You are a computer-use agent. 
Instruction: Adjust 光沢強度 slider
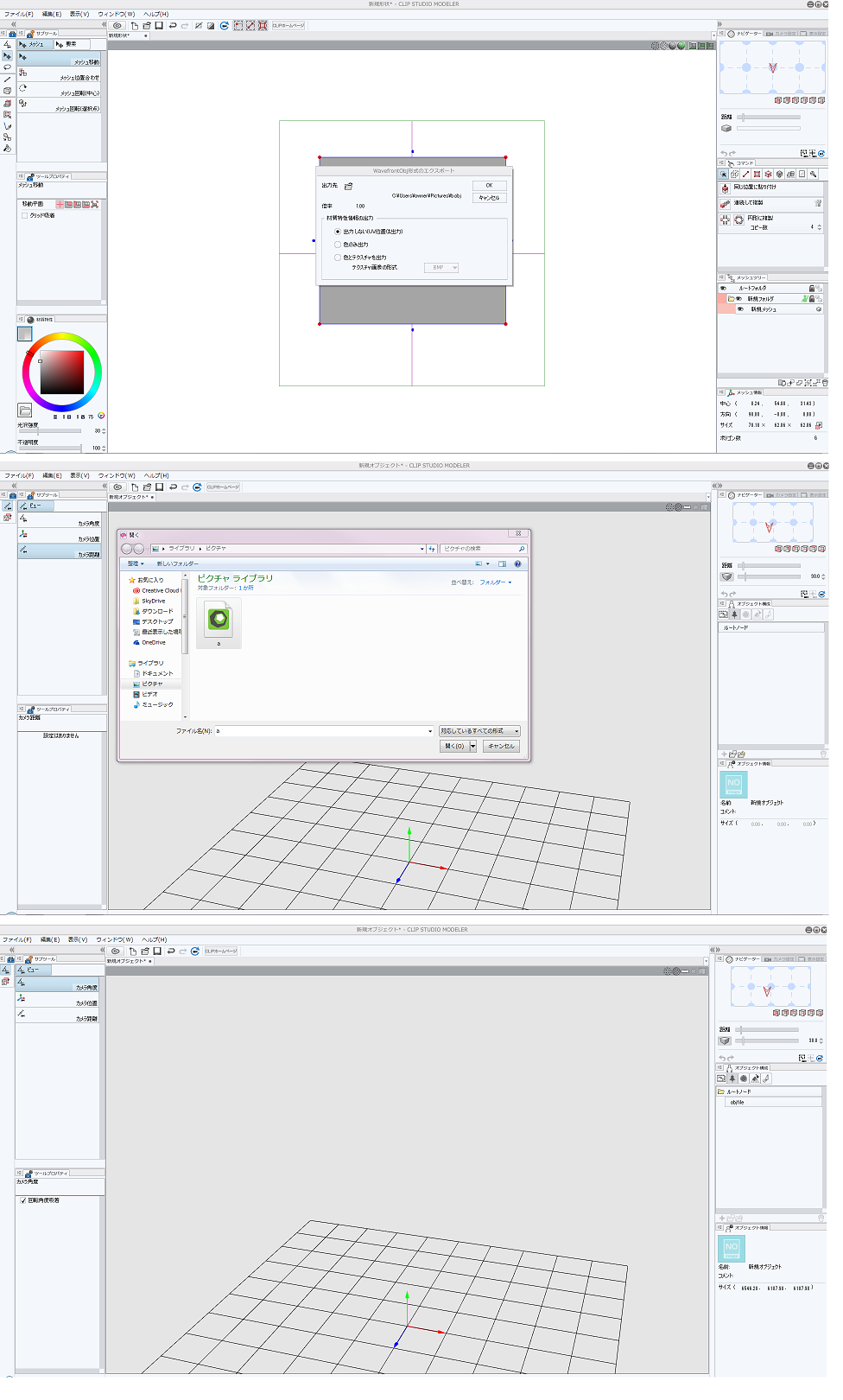[x=50, y=430]
